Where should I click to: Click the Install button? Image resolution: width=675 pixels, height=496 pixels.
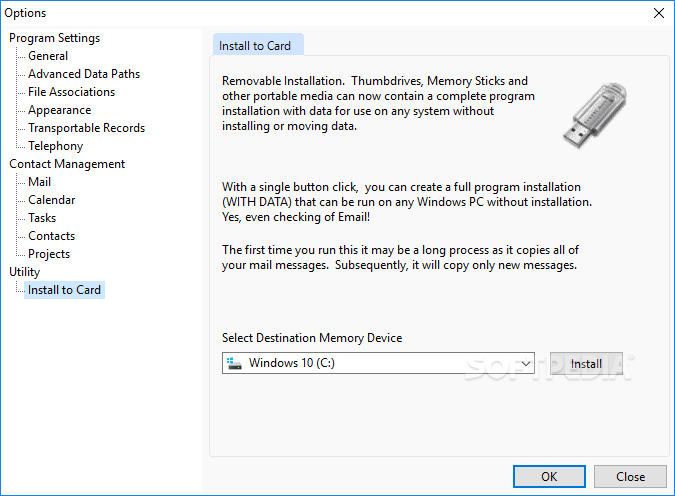tap(586, 364)
